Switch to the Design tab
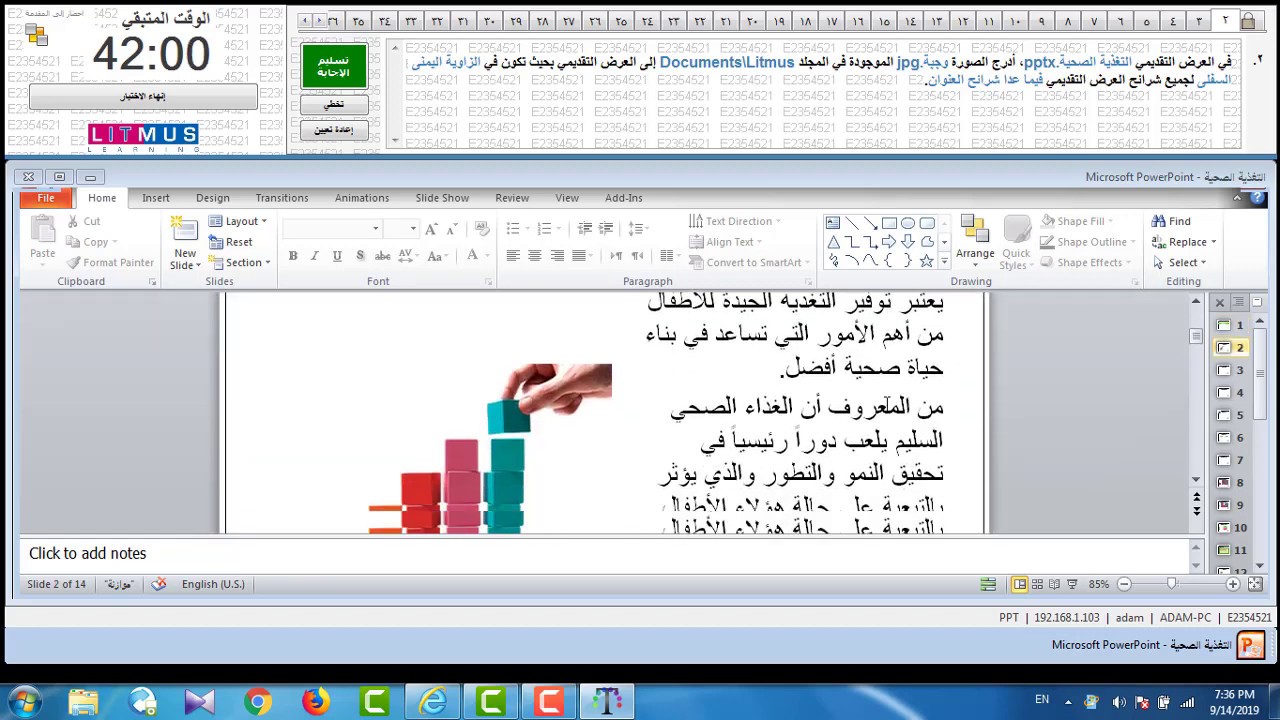This screenshot has height=720, width=1280. pyautogui.click(x=213, y=198)
